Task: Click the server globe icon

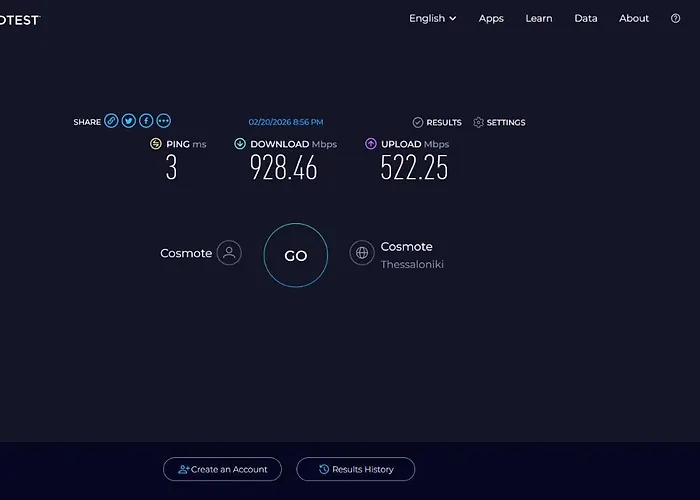Action: [362, 253]
